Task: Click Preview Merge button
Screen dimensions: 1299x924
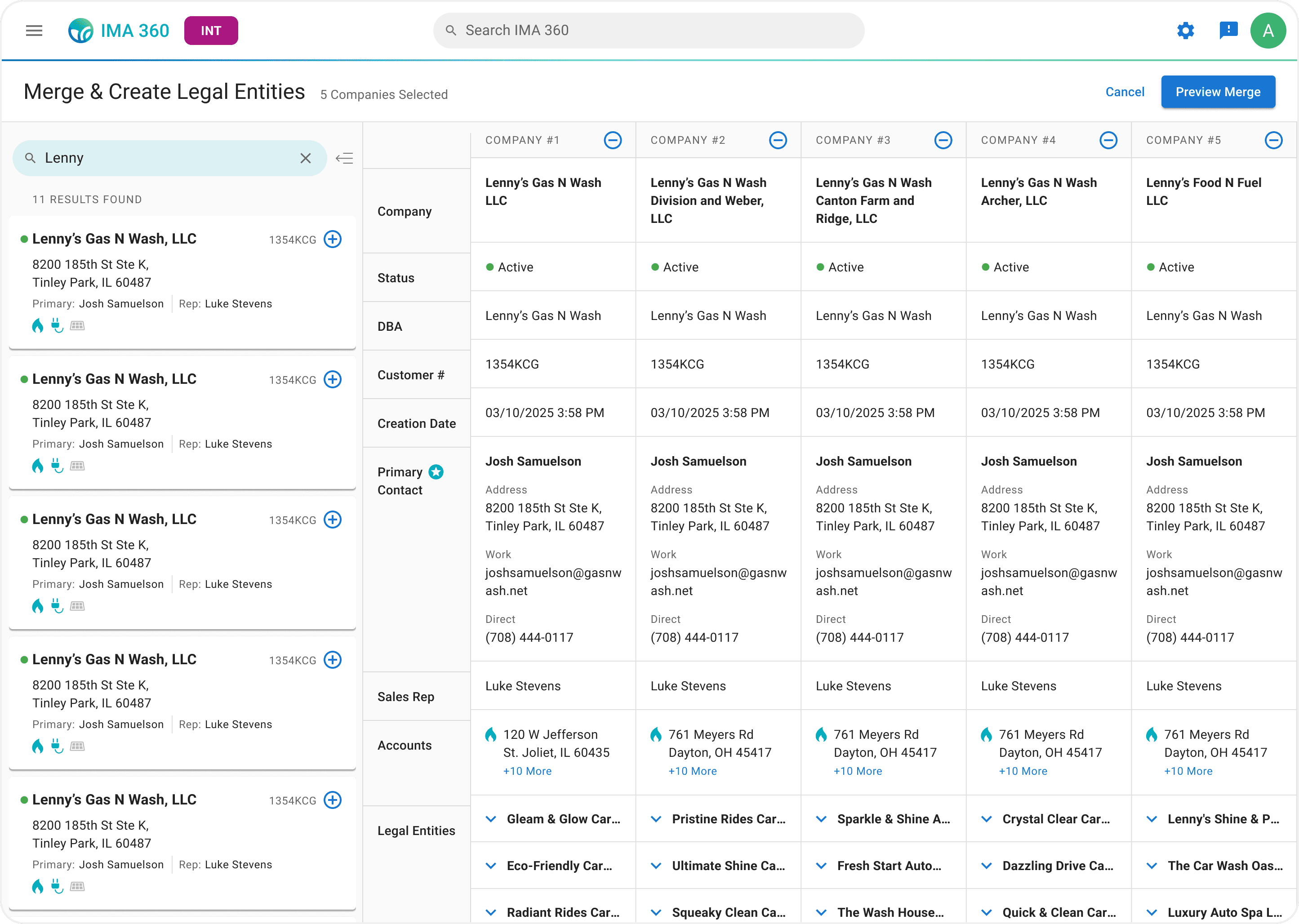Action: pos(1218,92)
